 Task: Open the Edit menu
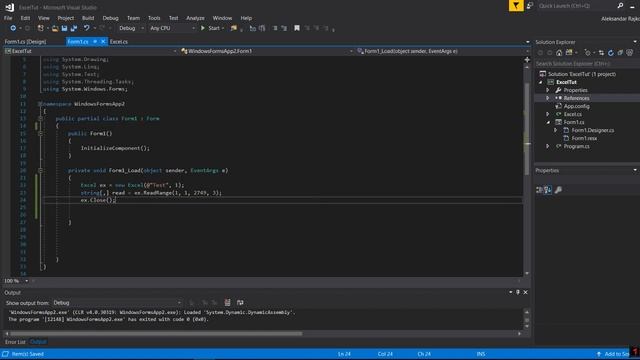click(x=25, y=18)
